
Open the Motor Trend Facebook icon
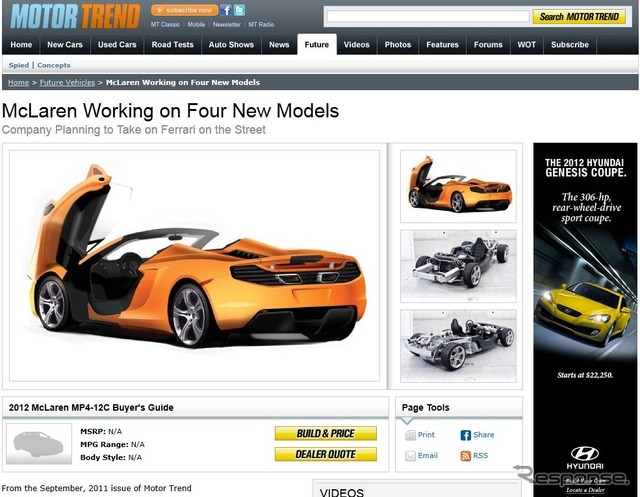point(226,10)
